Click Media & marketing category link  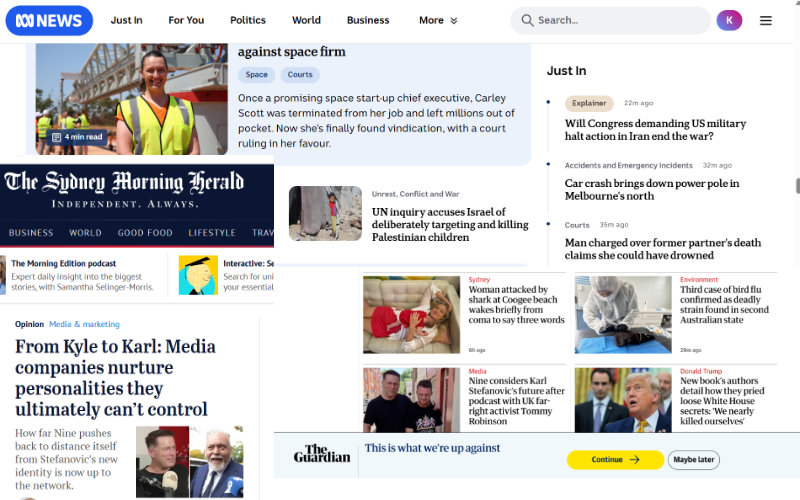84,324
